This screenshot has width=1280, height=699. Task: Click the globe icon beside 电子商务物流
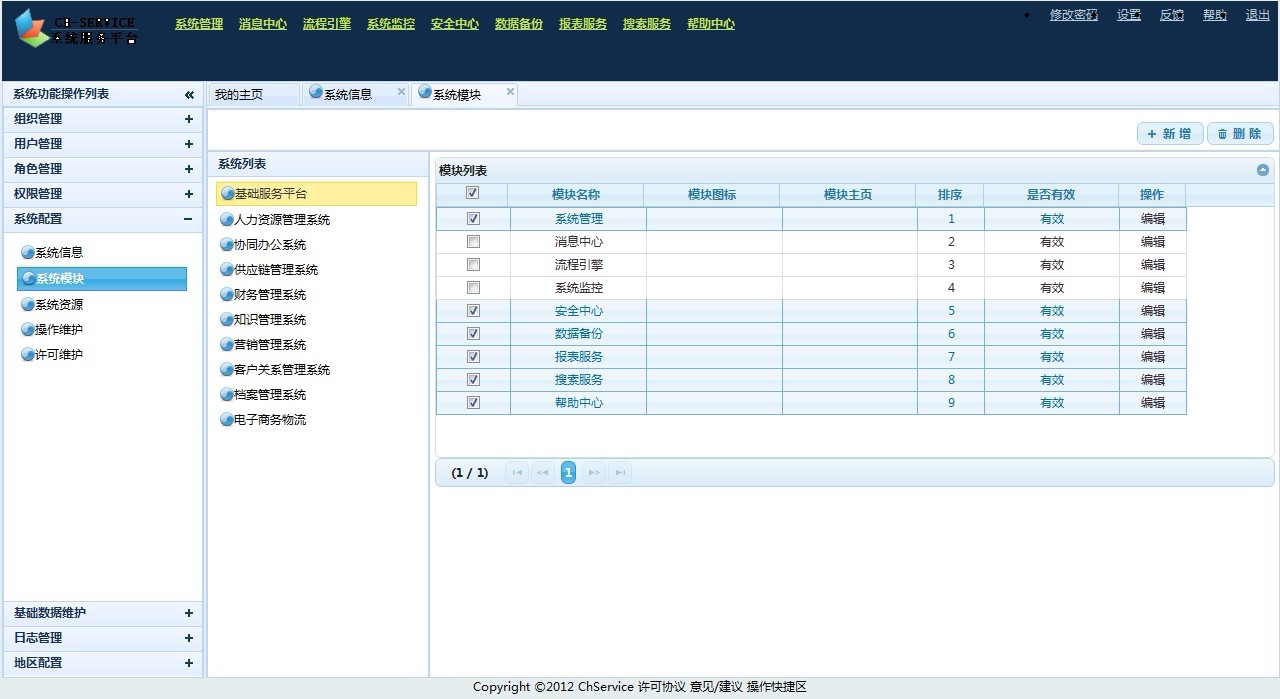(x=226, y=419)
